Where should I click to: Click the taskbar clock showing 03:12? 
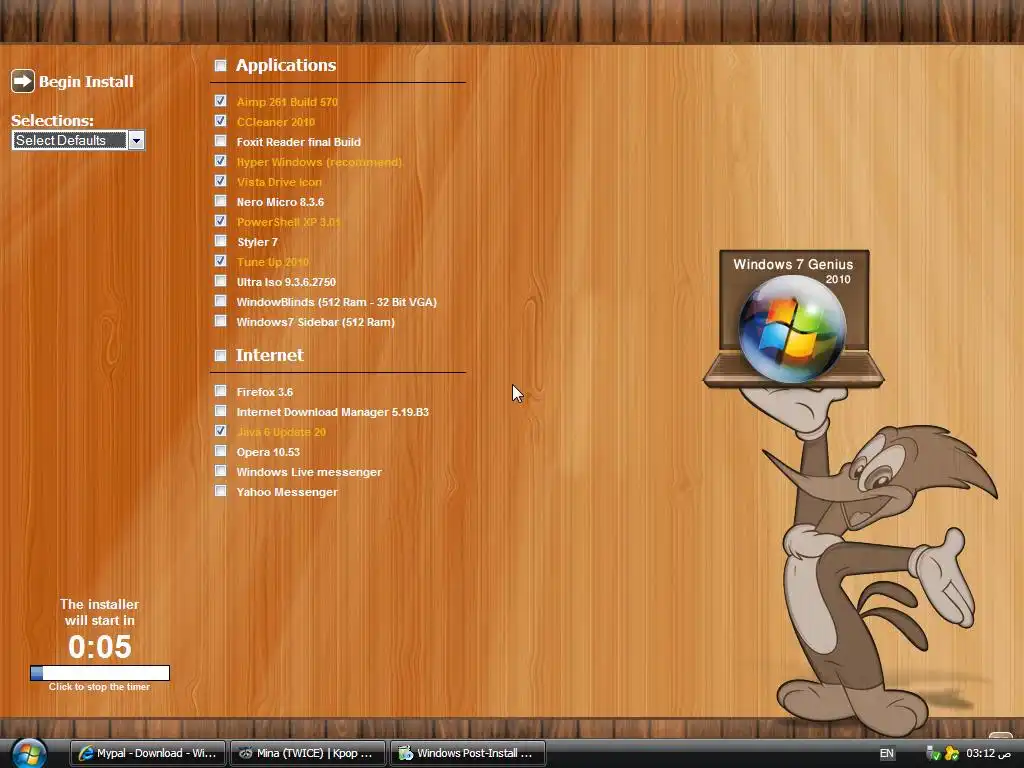(989, 753)
